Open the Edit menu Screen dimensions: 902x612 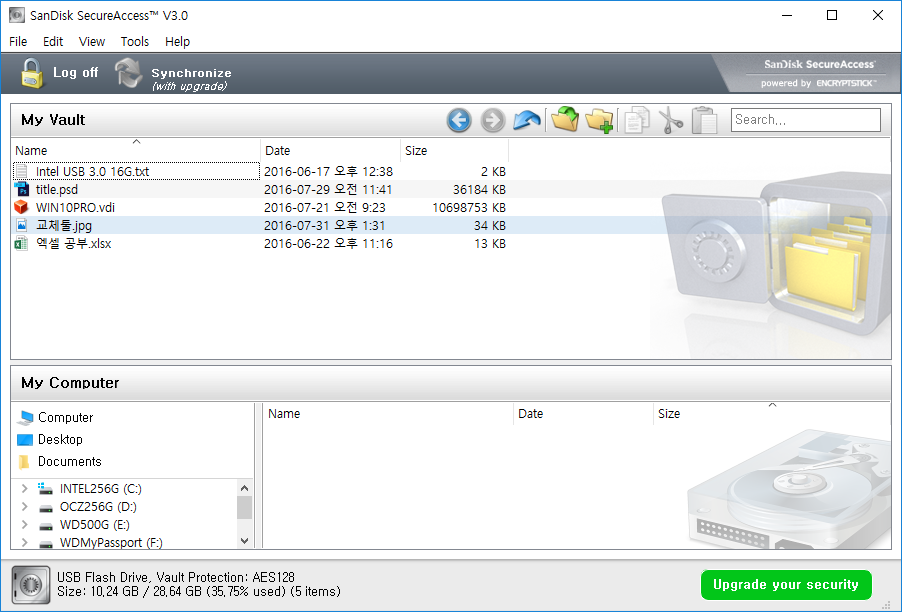(x=53, y=41)
